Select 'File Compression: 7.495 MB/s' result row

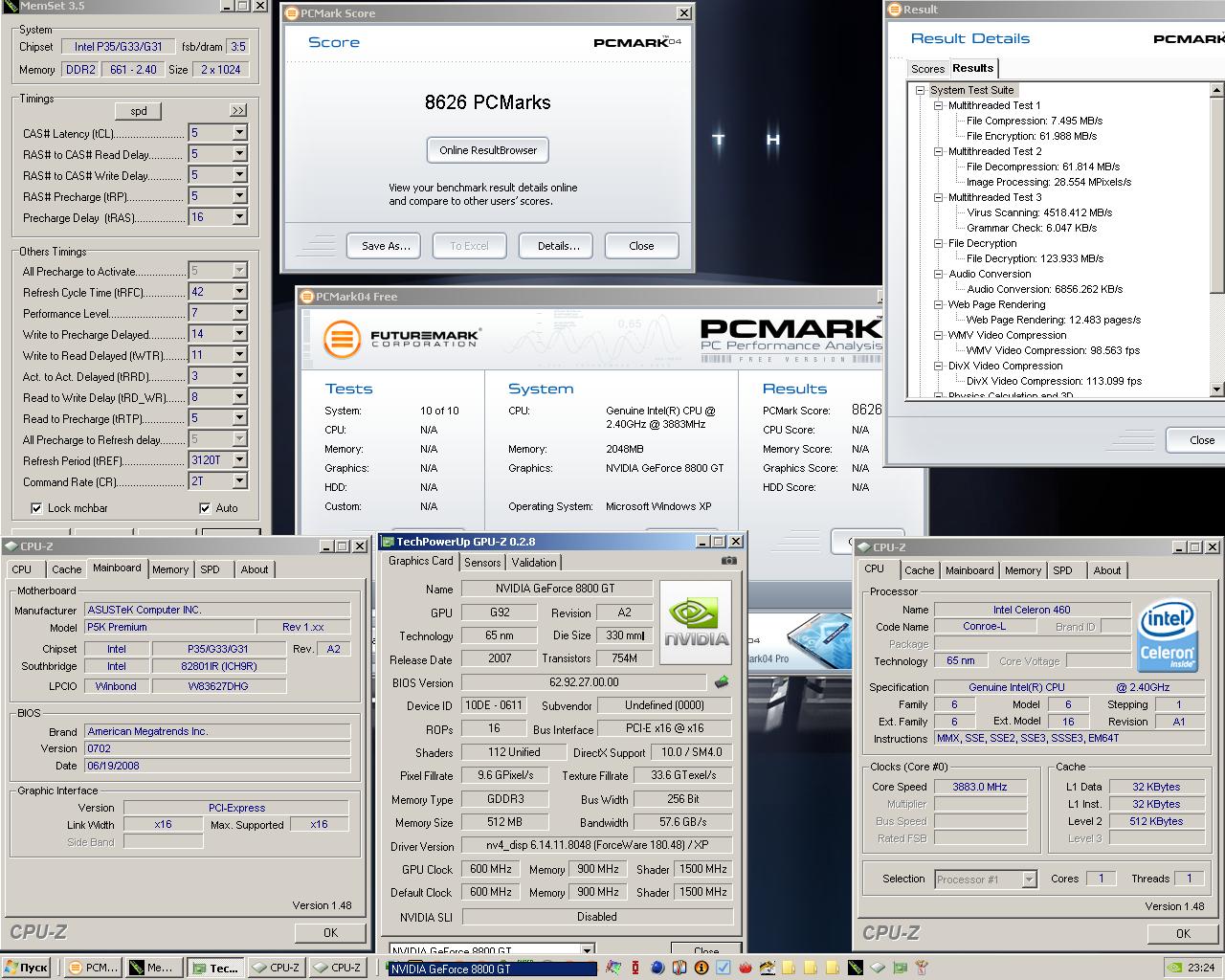(1035, 121)
